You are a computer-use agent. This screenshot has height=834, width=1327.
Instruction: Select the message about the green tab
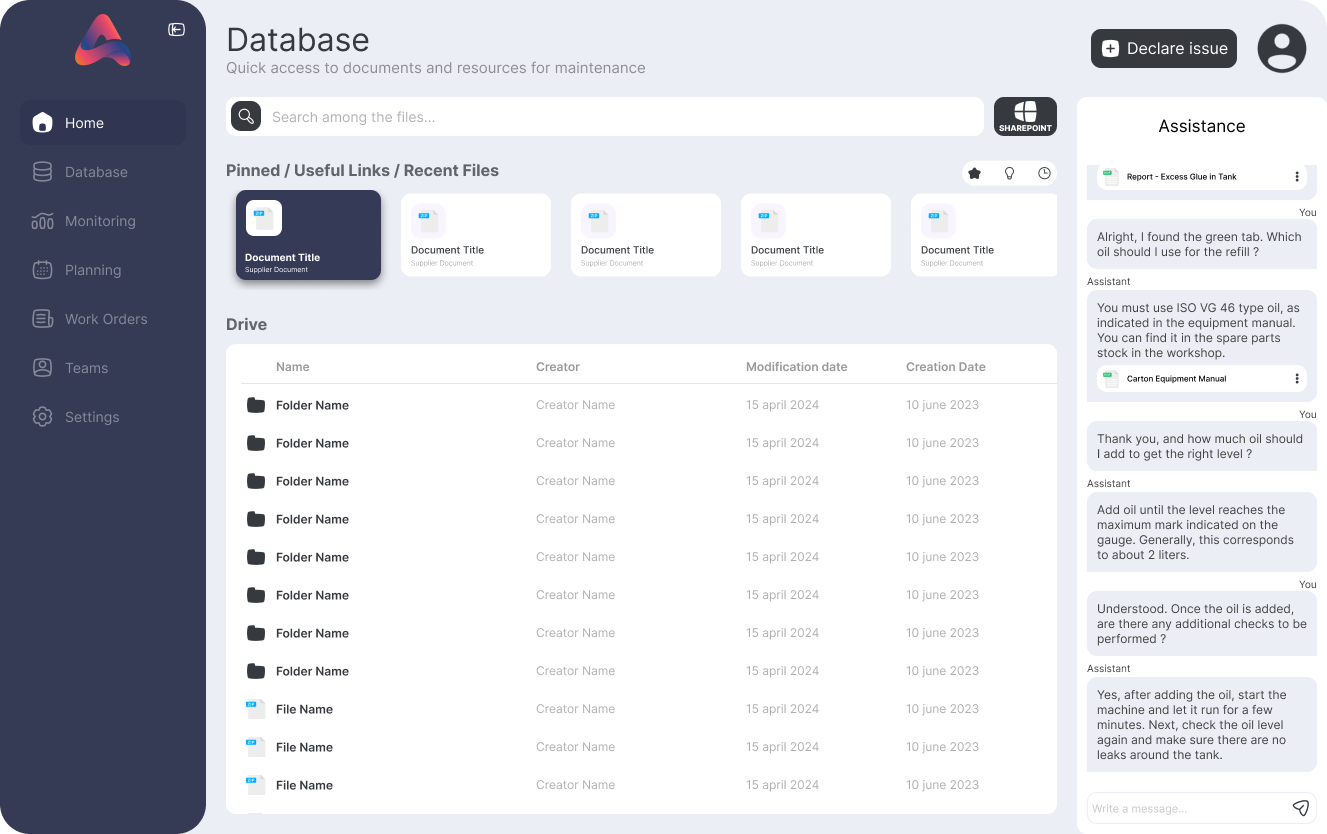[1202, 245]
